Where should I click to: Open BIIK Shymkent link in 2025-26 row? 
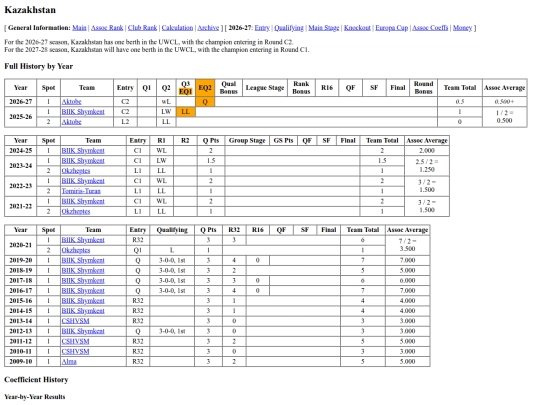(x=83, y=112)
